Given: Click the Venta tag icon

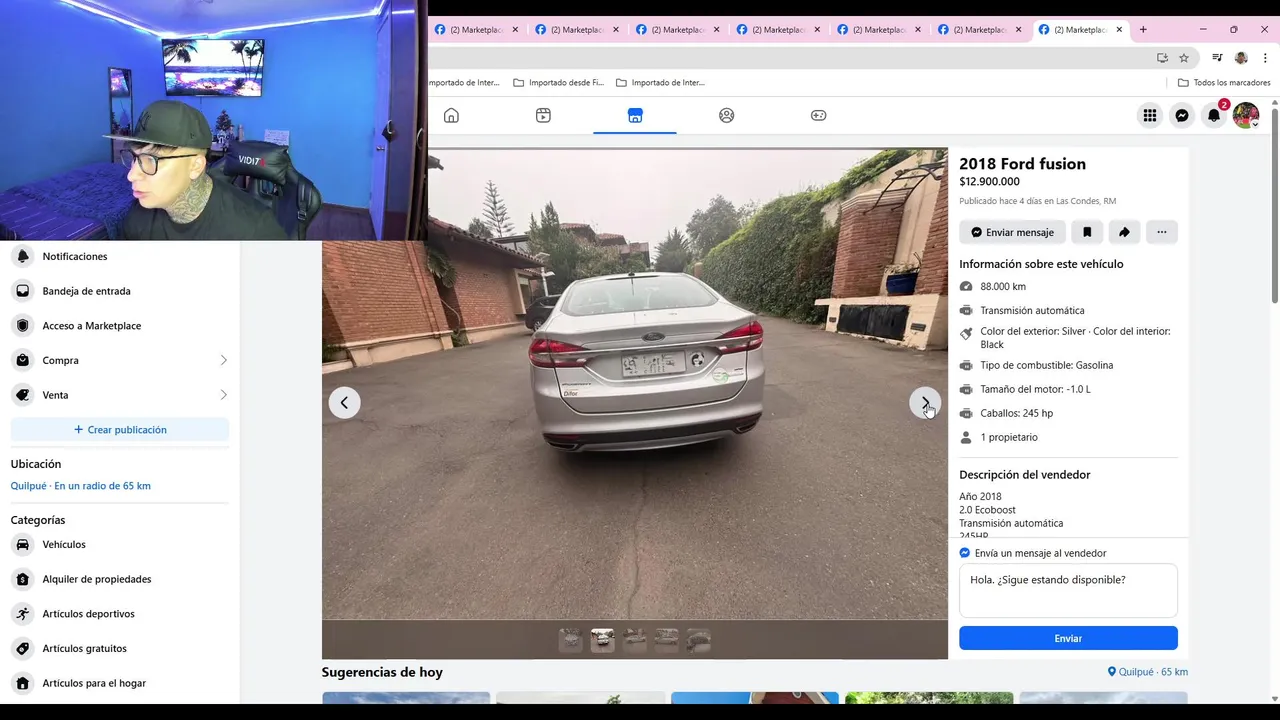Looking at the screenshot, I should tap(23, 395).
